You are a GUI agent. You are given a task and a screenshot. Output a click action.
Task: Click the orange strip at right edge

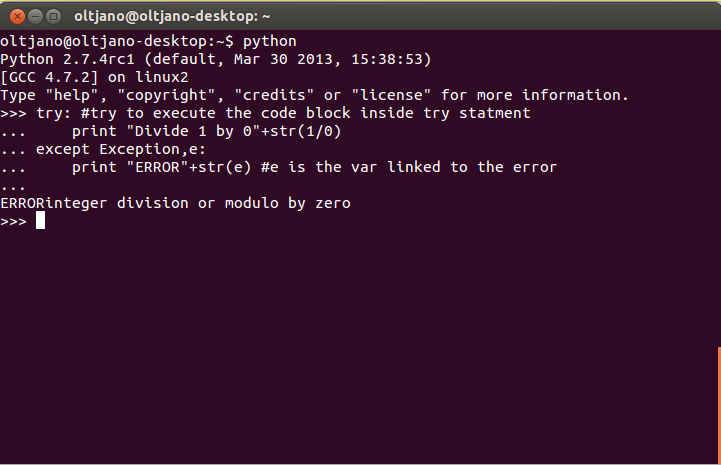[719, 405]
